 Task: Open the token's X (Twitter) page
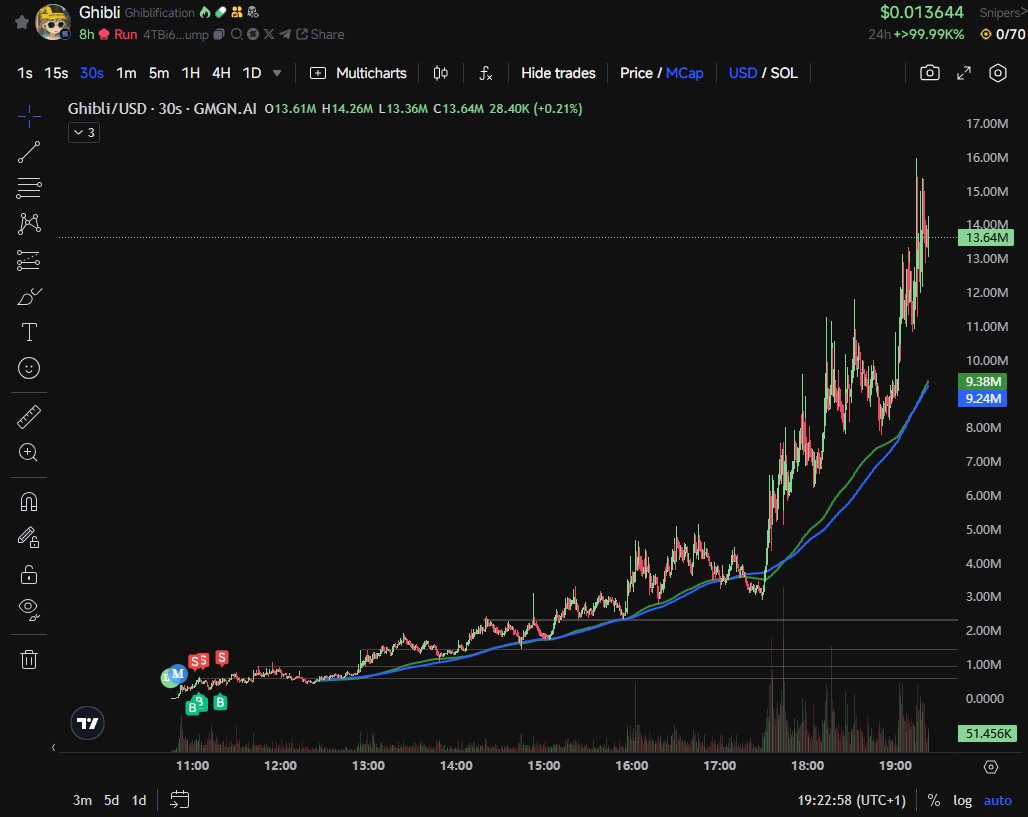[x=269, y=34]
